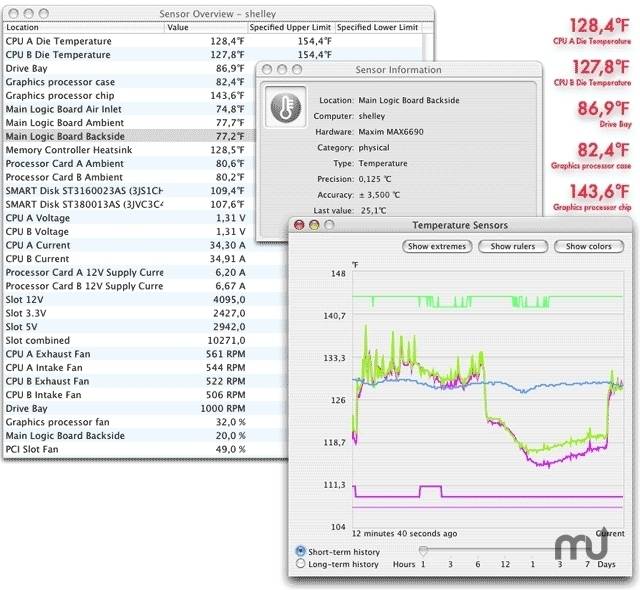Select Short-term history radio button
Screen dimensions: 640x590
(300, 551)
